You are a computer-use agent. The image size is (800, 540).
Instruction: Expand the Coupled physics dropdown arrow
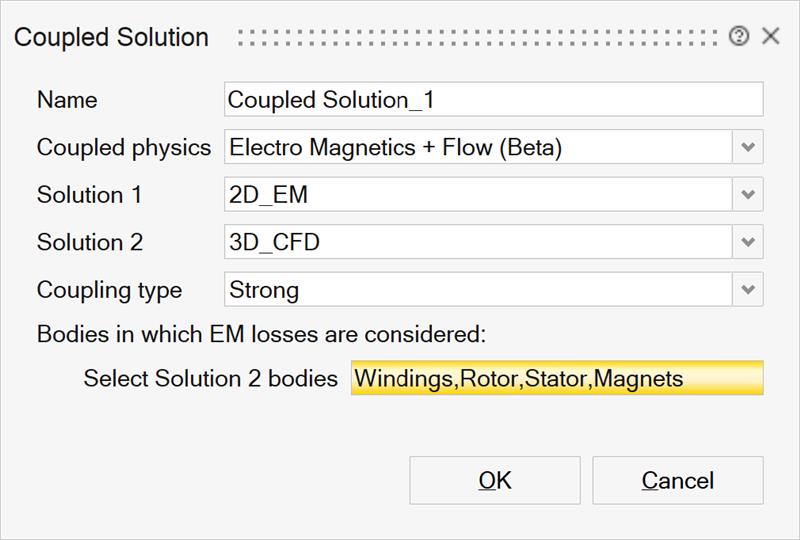pyautogui.click(x=748, y=147)
